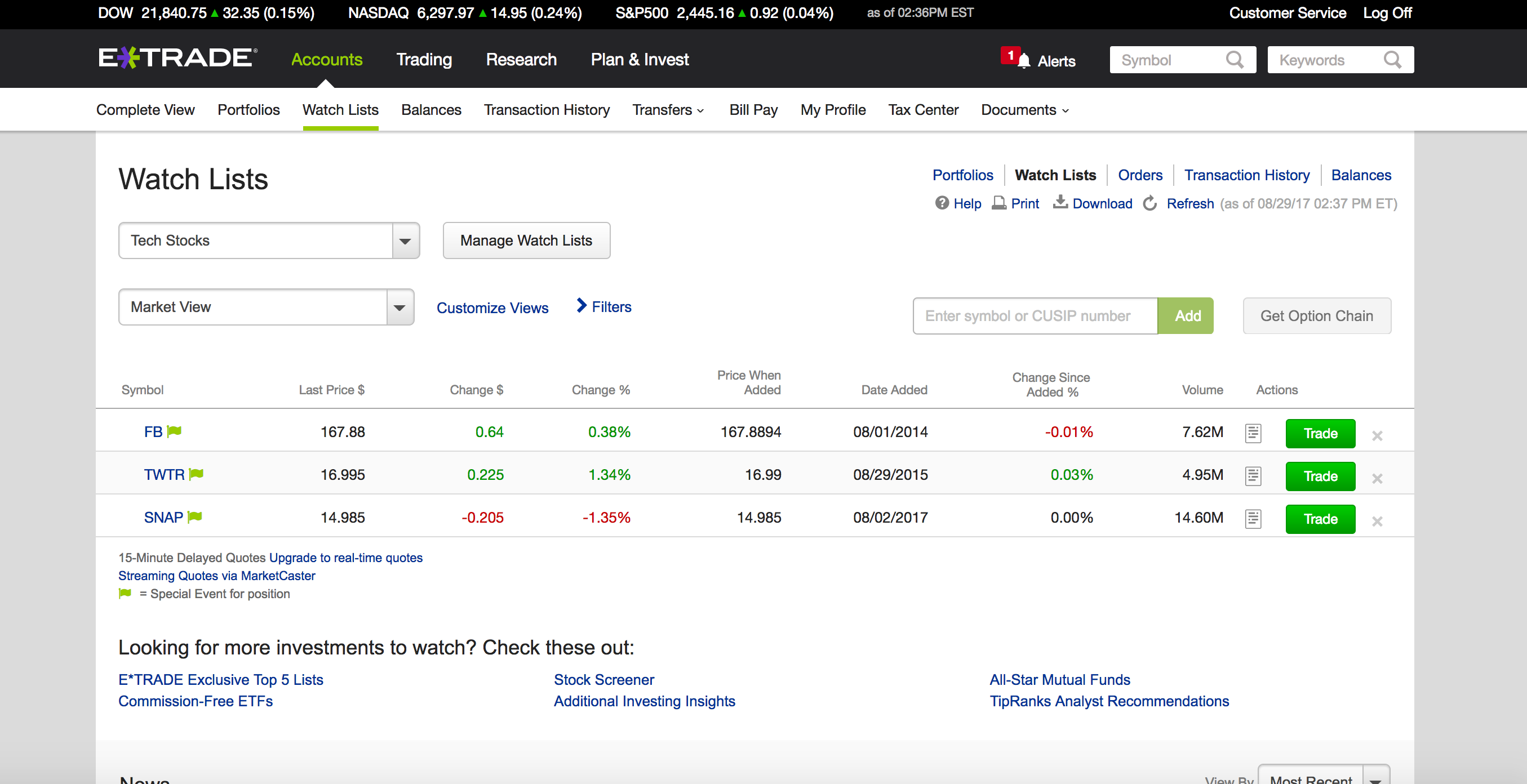Download the watch list via the download icon
Image resolution: width=1527 pixels, height=784 pixels.
1060,203
